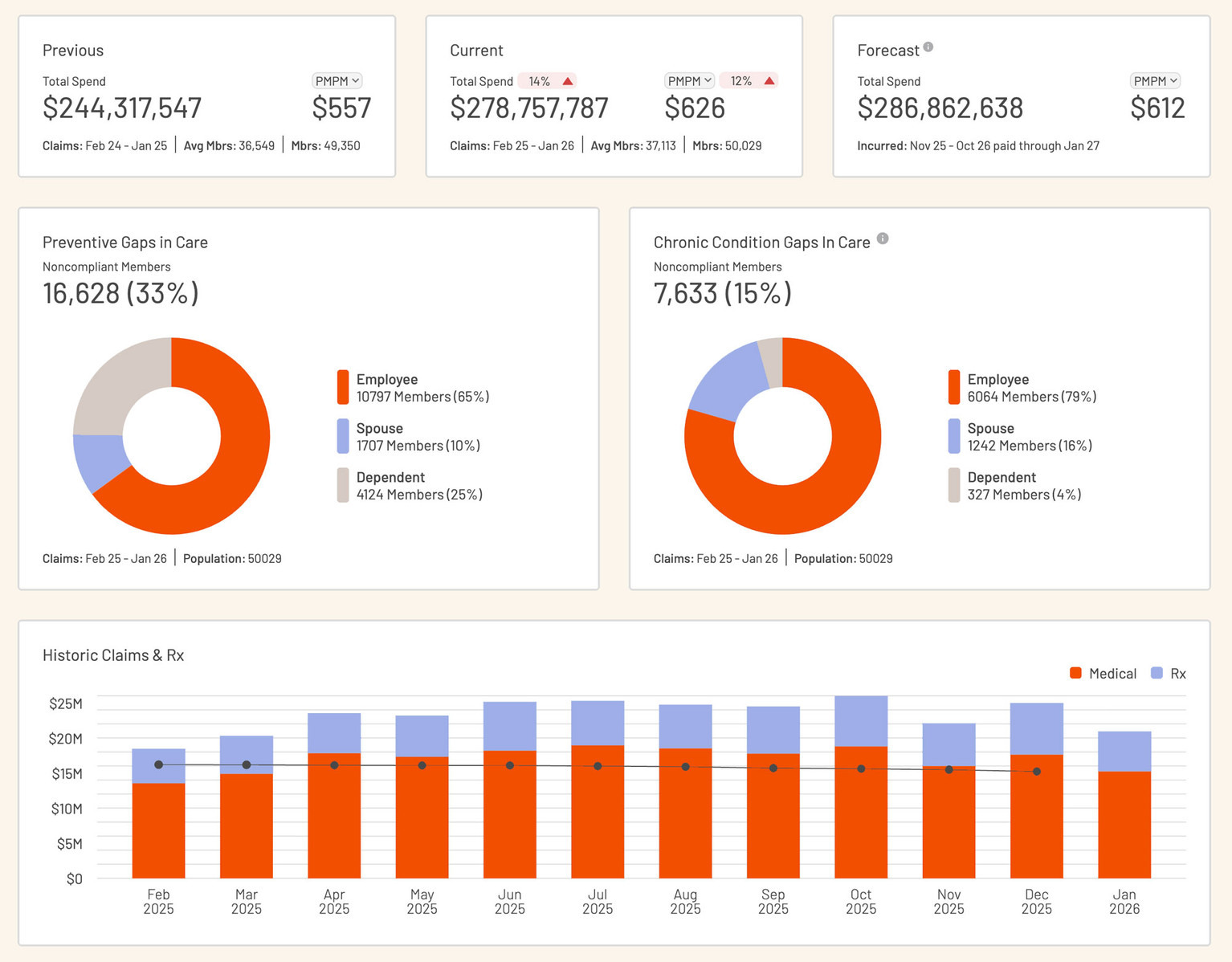Click the 327 Members (4%) text
Image resolution: width=1232 pixels, height=962 pixels.
click(x=1024, y=495)
